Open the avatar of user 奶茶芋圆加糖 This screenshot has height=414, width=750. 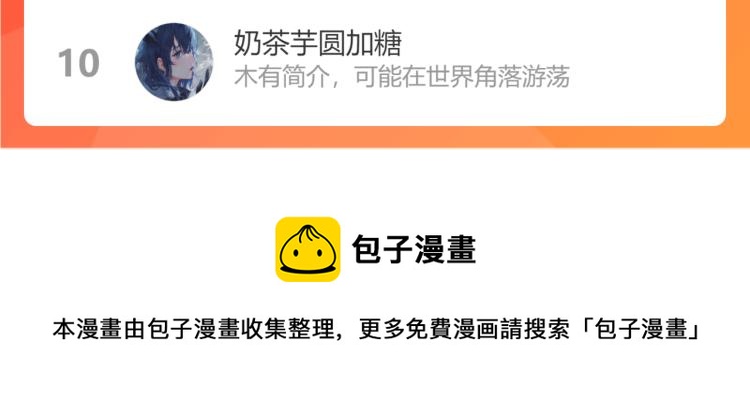[174, 62]
